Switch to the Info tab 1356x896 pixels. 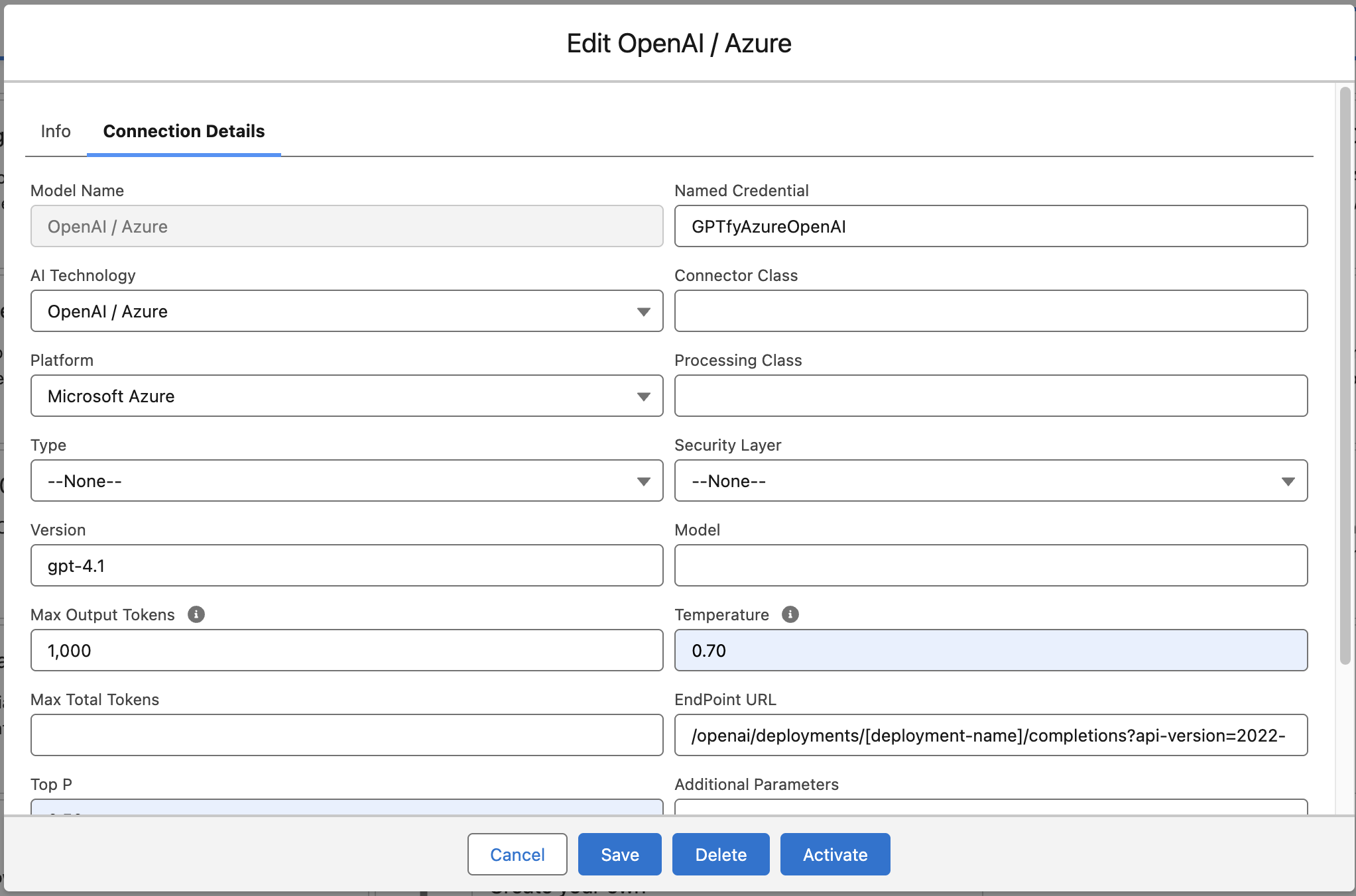pos(56,131)
